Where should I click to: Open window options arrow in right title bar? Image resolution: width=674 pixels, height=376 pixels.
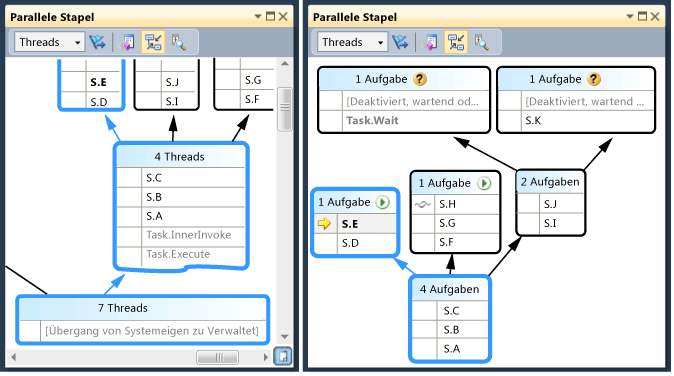630,16
